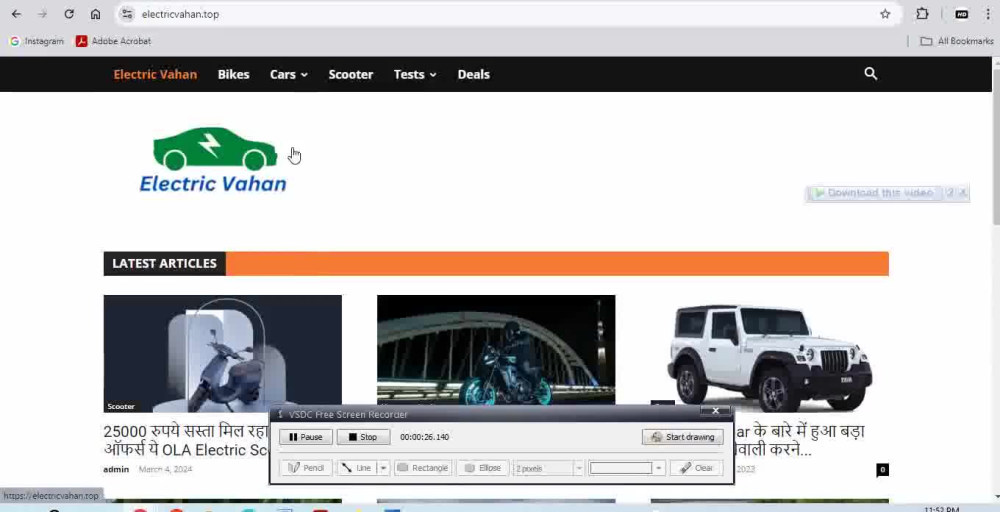Open the Bikes menu item
This screenshot has width=1000, height=512.
coord(233,74)
